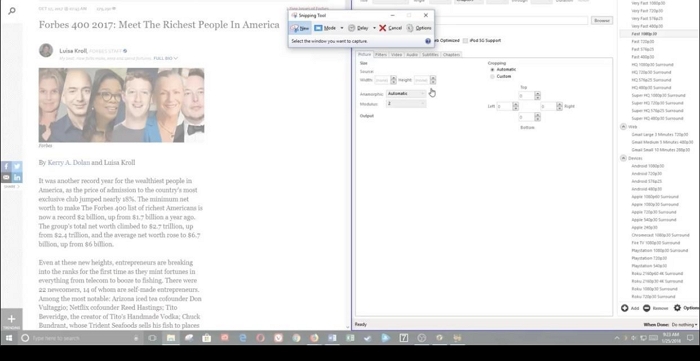
Task: Open File Explorer from the taskbar
Action: coord(171,338)
